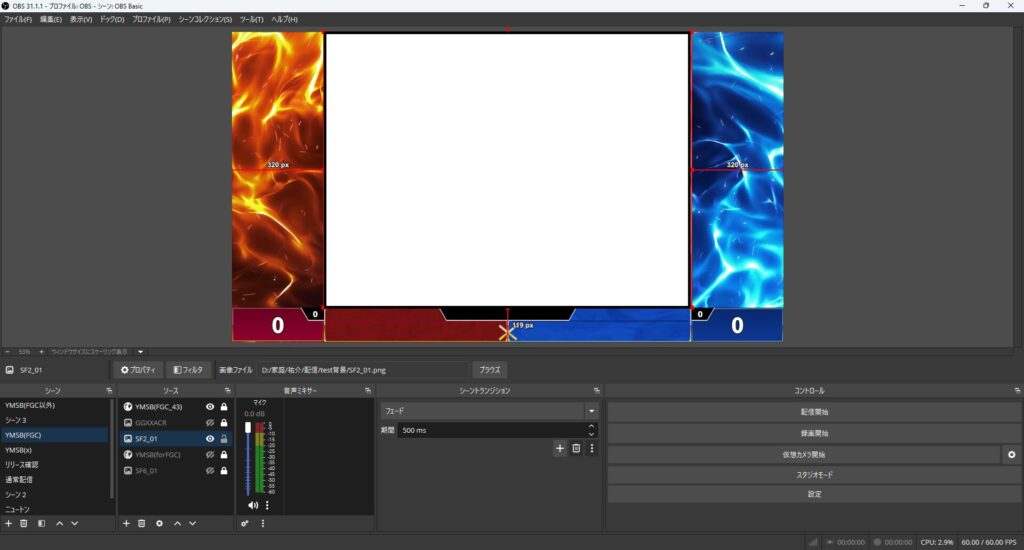Open the ヘルプ(H) menu
This screenshot has height=550, width=1024.
284,20
